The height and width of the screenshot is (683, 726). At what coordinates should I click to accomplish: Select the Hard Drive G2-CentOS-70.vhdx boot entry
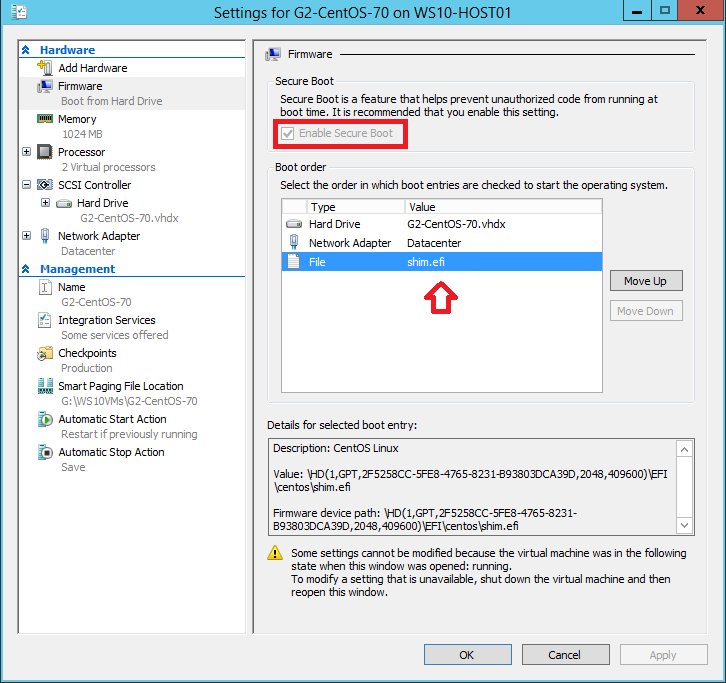442,224
